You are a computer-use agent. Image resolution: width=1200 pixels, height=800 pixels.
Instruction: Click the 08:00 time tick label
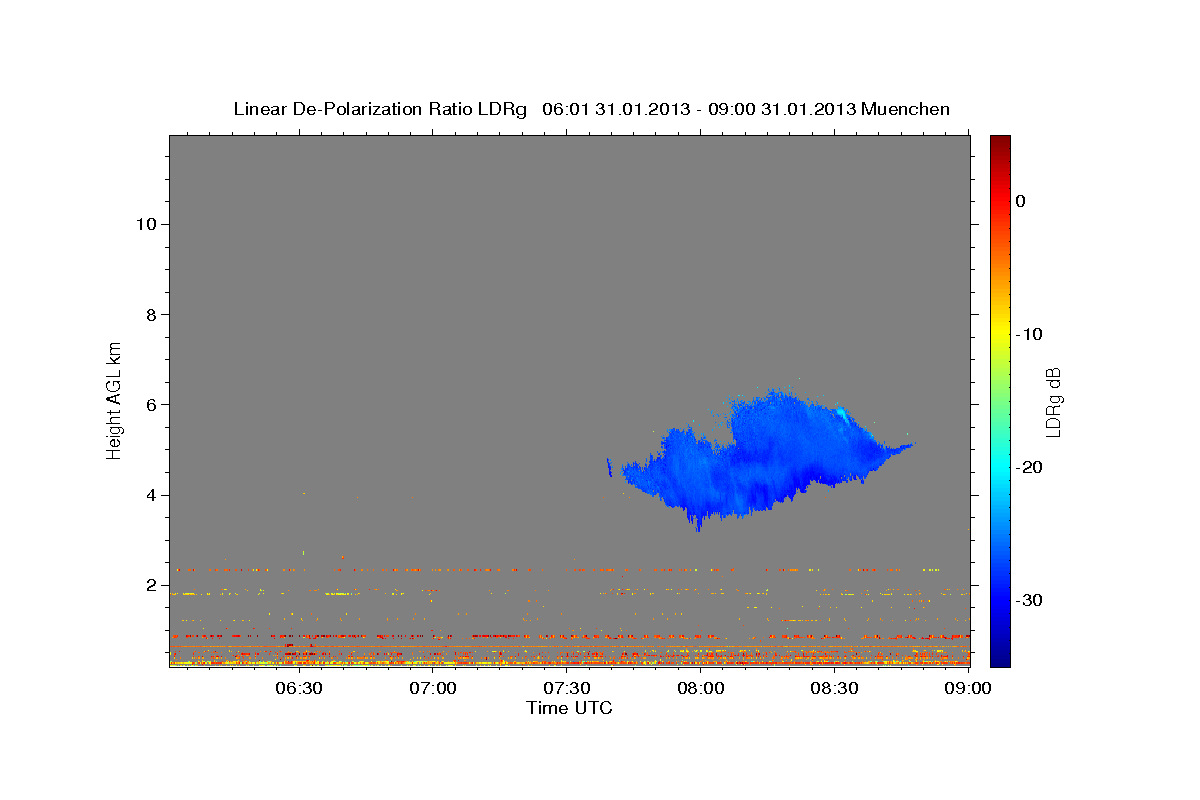(700, 688)
